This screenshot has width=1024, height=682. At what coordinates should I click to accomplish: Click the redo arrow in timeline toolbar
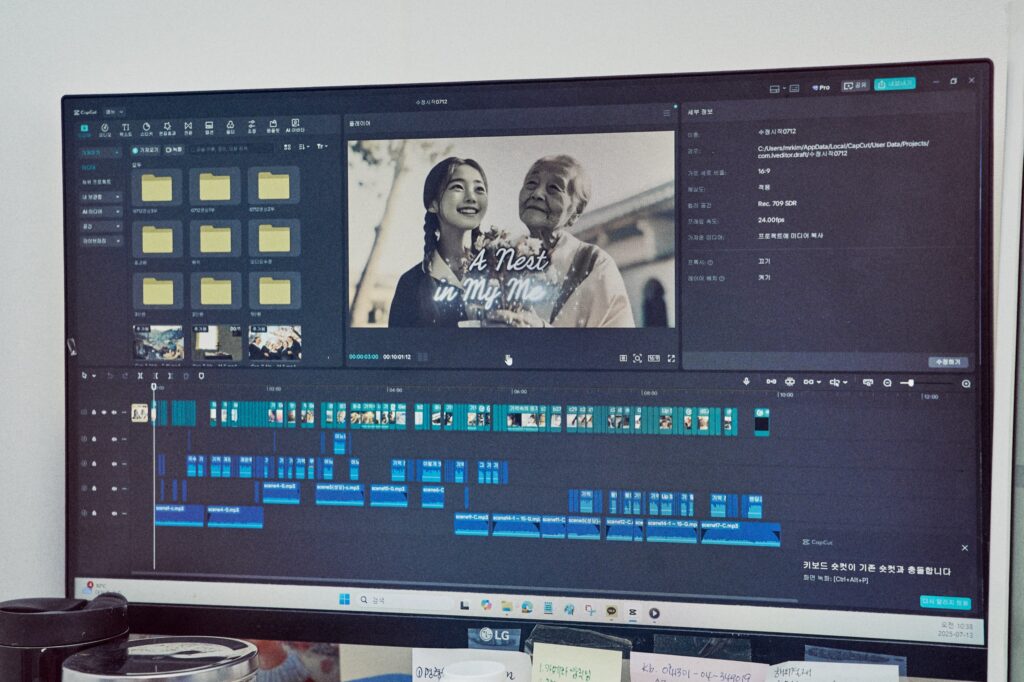124,376
